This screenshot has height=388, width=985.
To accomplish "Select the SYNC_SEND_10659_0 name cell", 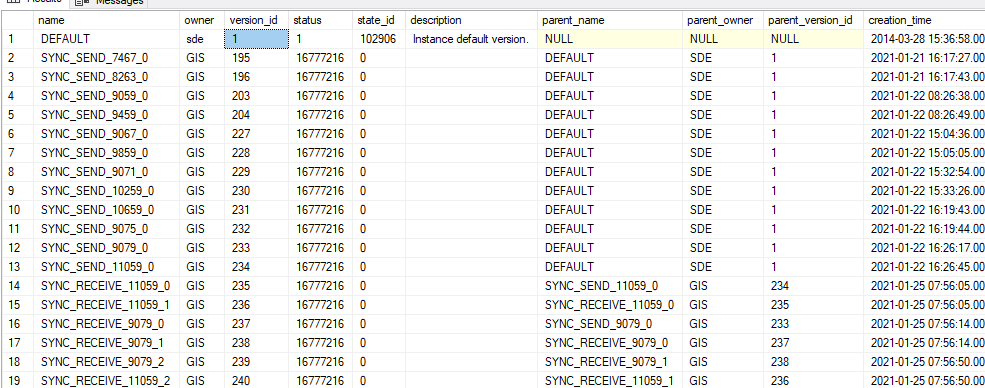I will click(106, 210).
